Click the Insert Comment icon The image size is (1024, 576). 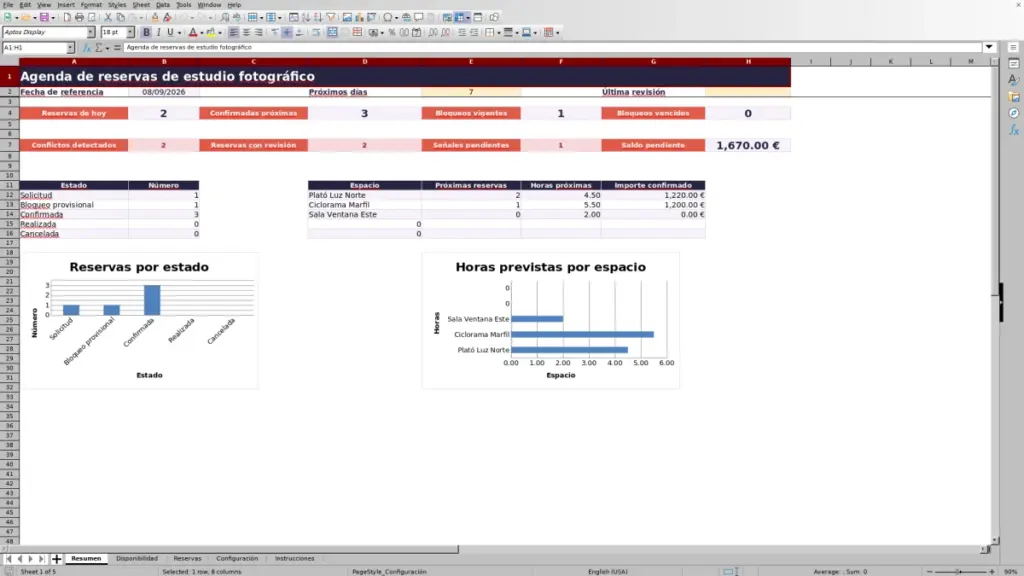(x=419, y=18)
